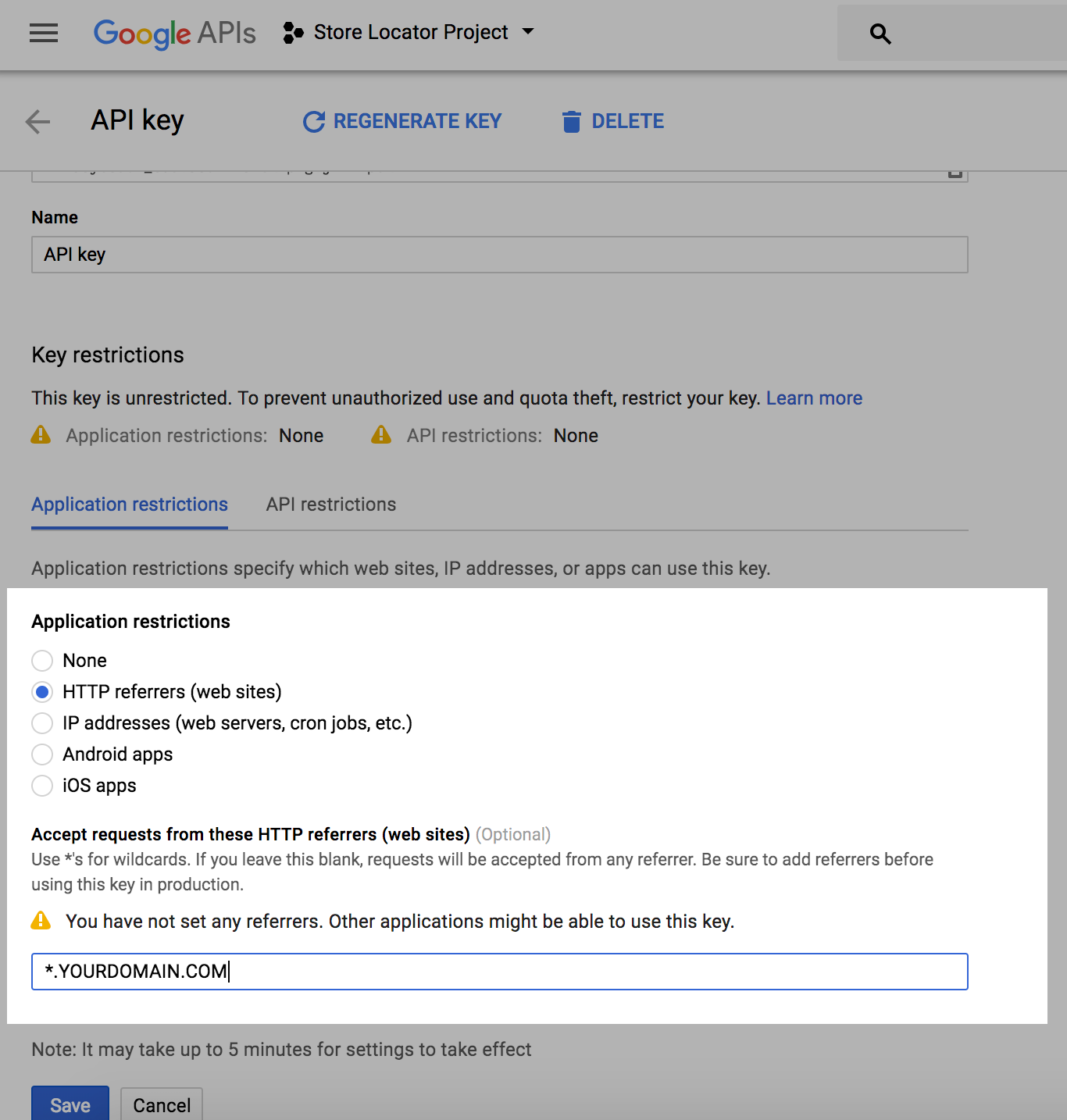Expand the Store Locator Project dropdown
The width and height of the screenshot is (1067, 1120).
click(528, 32)
